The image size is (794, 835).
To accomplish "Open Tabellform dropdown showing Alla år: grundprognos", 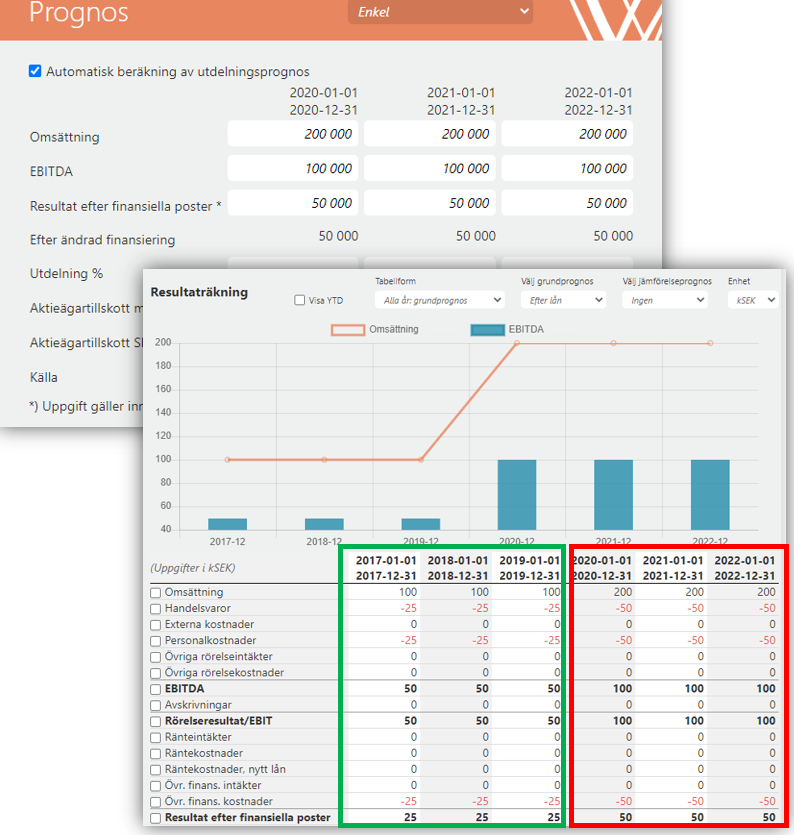I will (440, 300).
